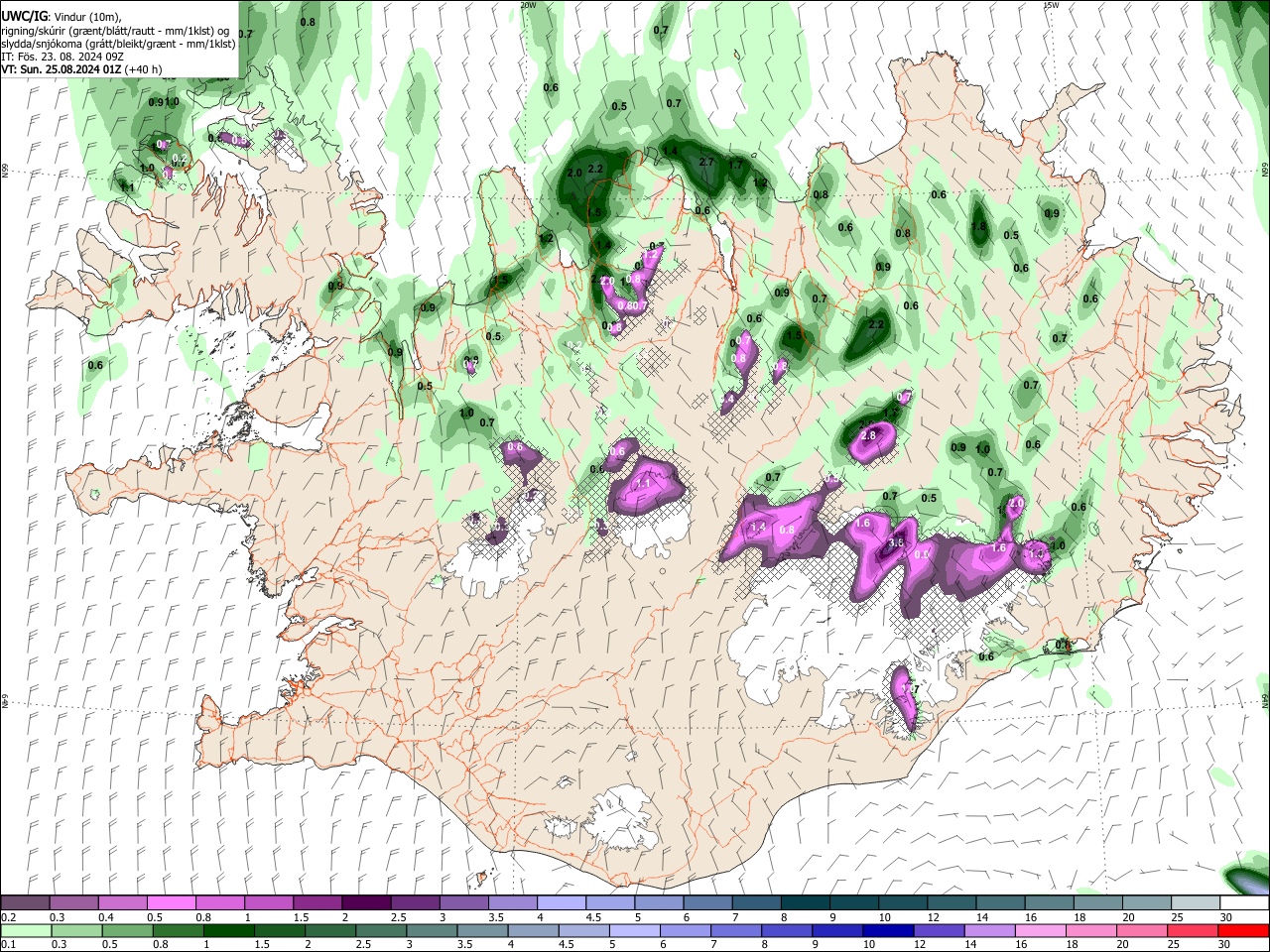Viewport: 1270px width, 952px height.
Task: Click the '15W' longitude label
Action: point(1051,5)
